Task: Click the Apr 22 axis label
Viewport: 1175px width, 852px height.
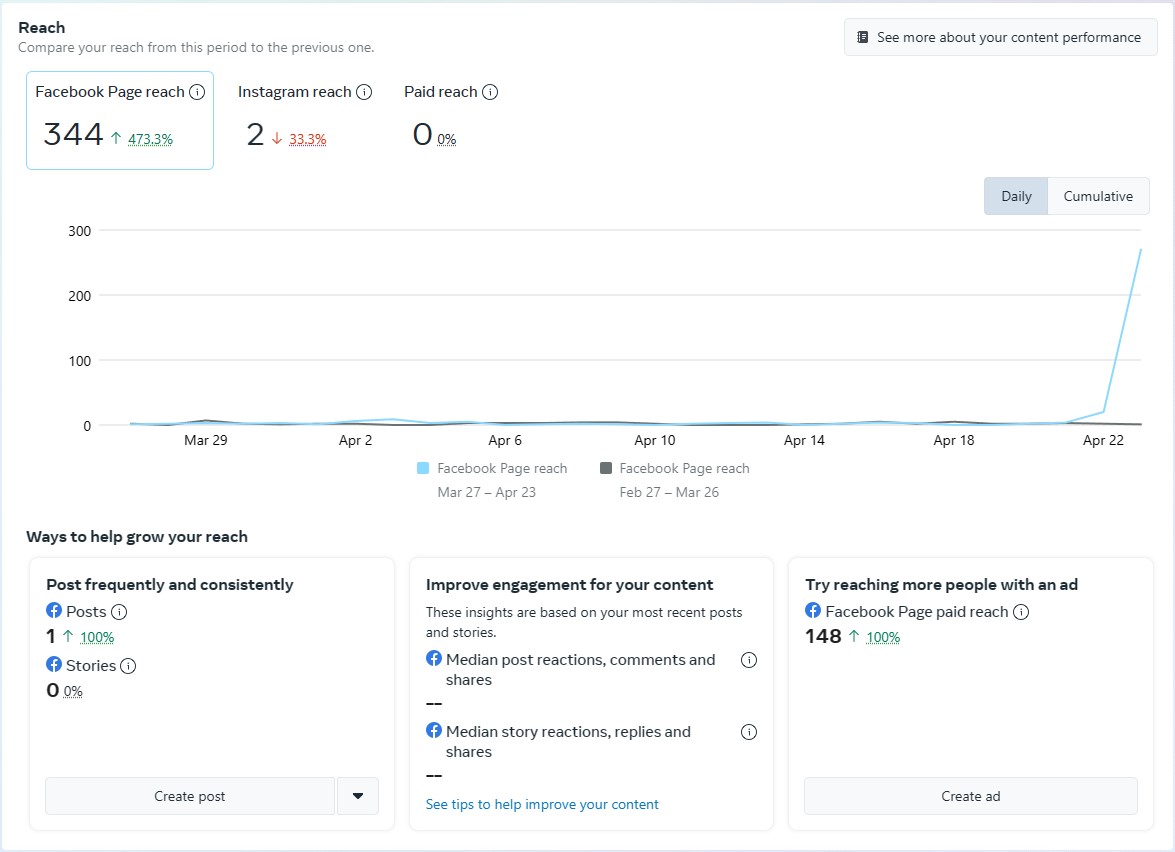Action: tap(1103, 441)
